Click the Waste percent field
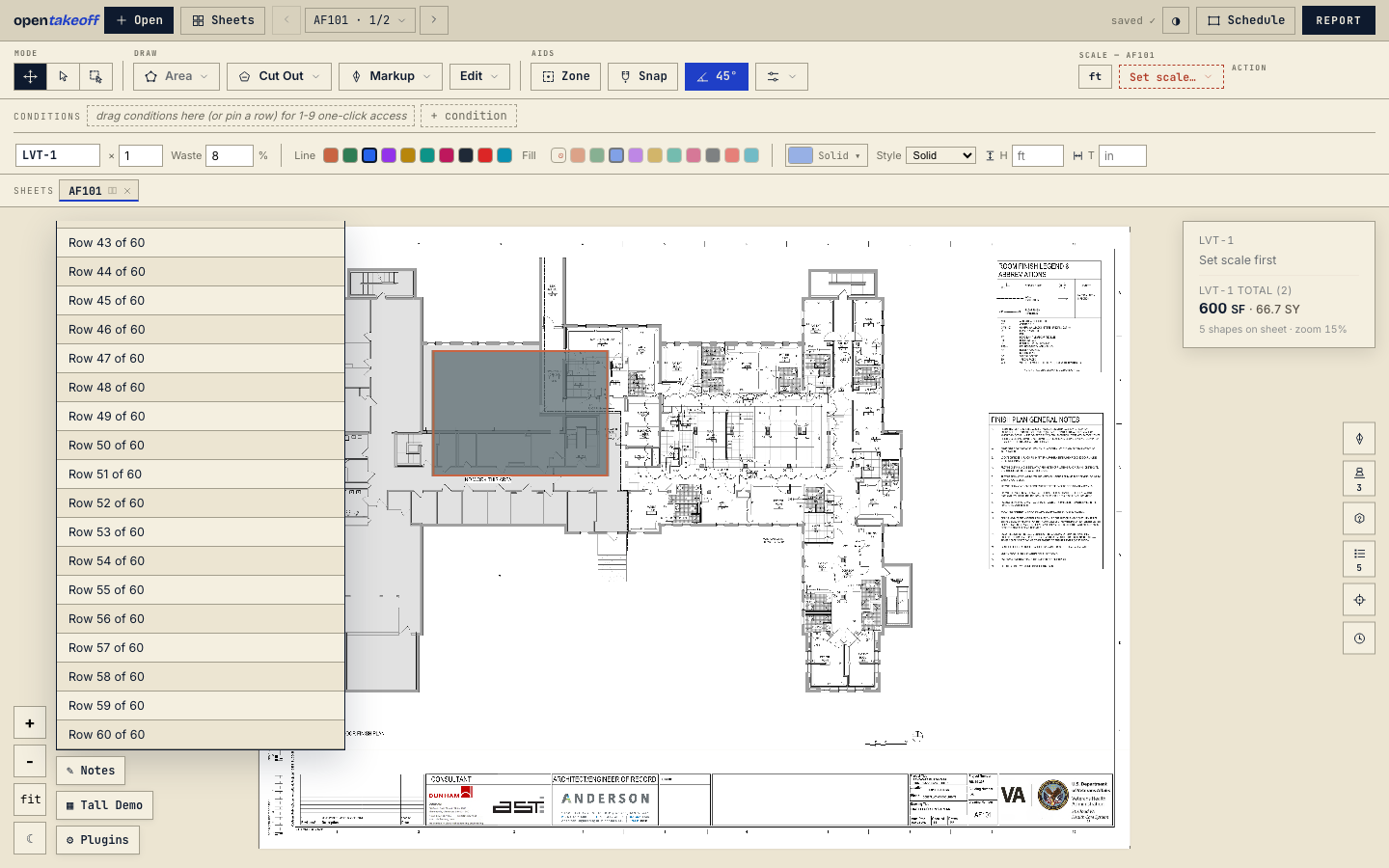Image resolution: width=1389 pixels, height=868 pixels. pos(230,155)
